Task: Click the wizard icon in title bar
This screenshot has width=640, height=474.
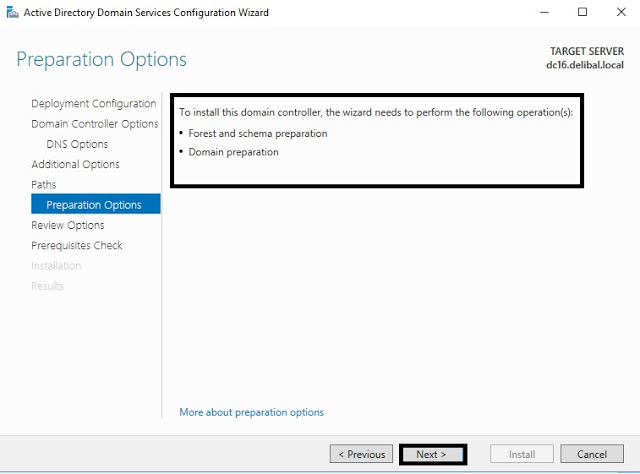Action: [12, 12]
